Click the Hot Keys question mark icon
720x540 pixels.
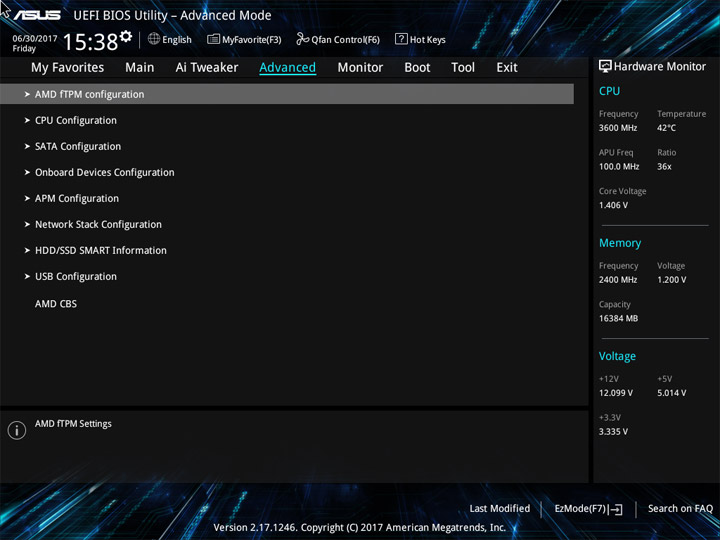(401, 39)
